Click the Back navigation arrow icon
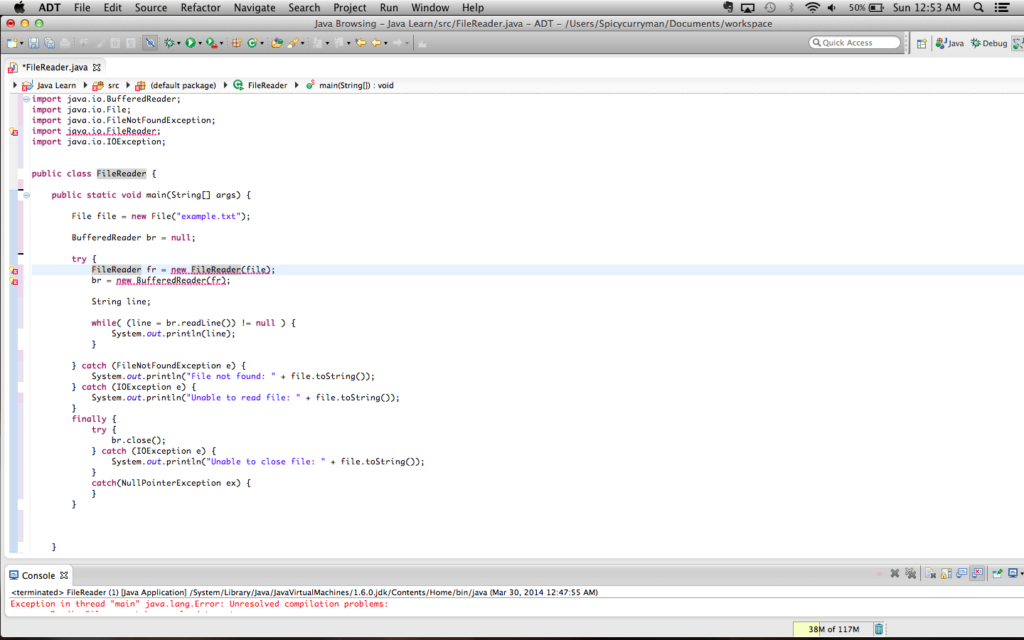This screenshot has width=1024, height=640. coord(376,43)
